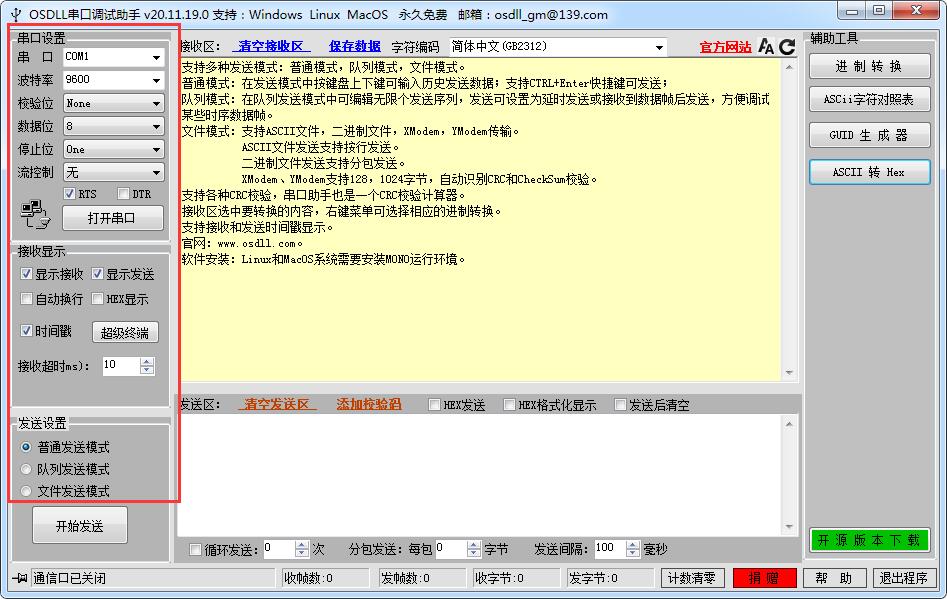
Task: Click receive area scrollbar up arrow
Action: pyautogui.click(x=789, y=67)
